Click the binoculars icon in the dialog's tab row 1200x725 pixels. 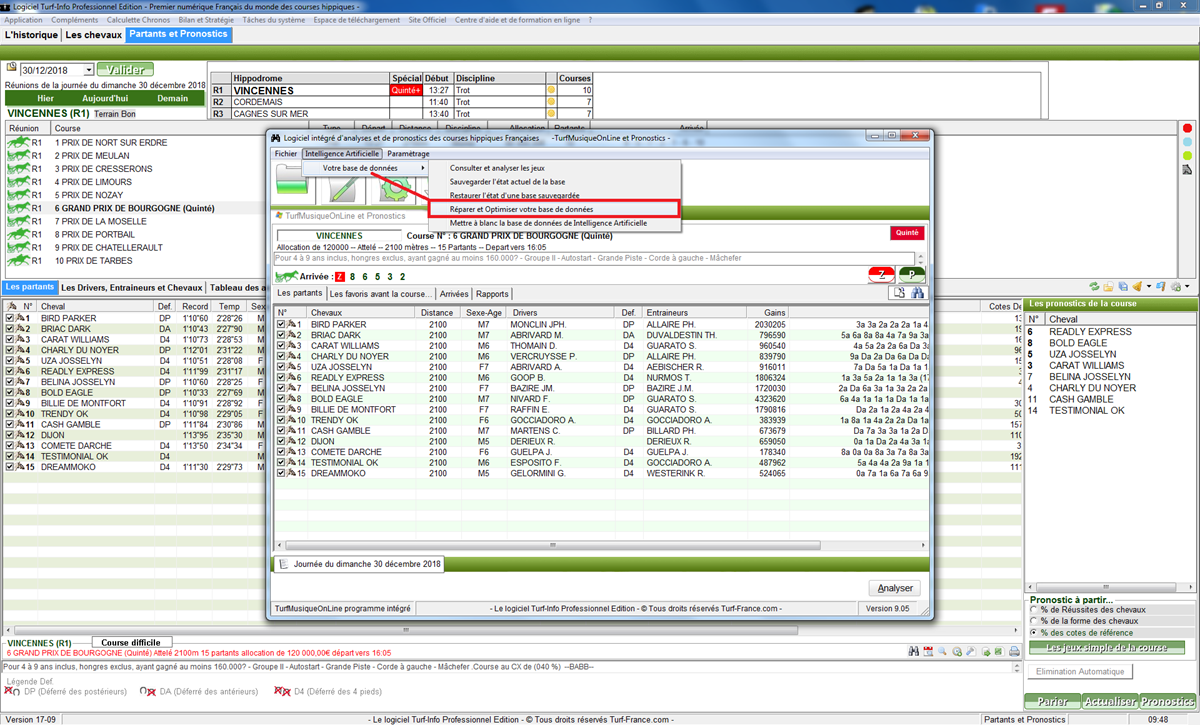[916, 293]
